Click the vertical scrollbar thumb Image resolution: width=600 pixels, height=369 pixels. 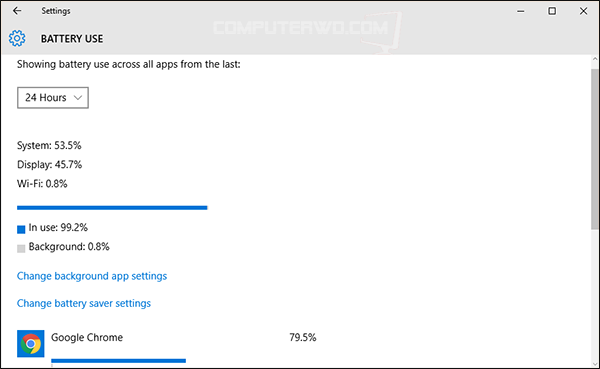(x=595, y=149)
